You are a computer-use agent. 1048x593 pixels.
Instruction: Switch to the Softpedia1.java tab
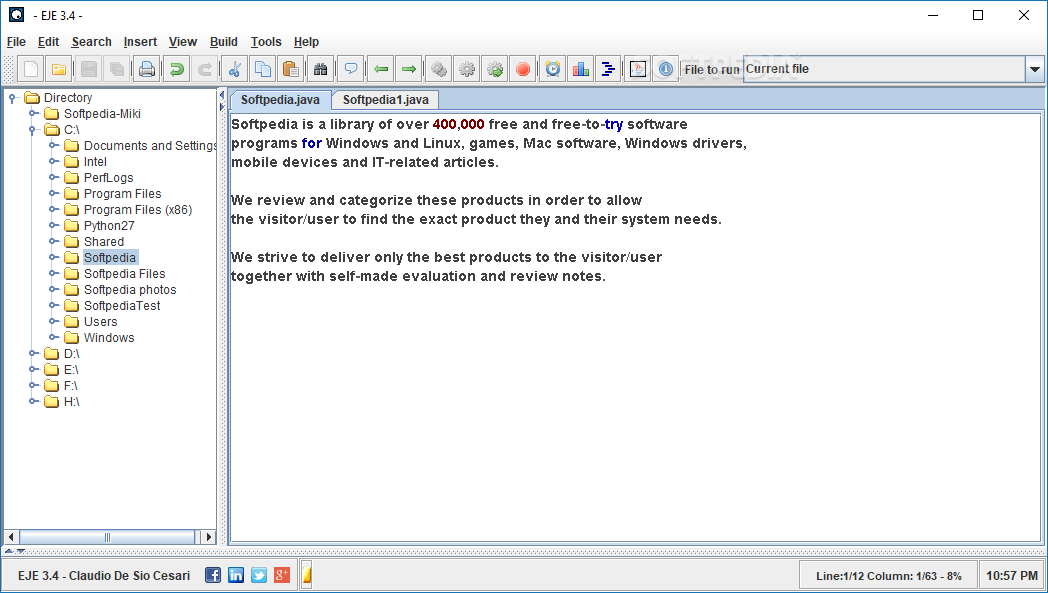[386, 100]
